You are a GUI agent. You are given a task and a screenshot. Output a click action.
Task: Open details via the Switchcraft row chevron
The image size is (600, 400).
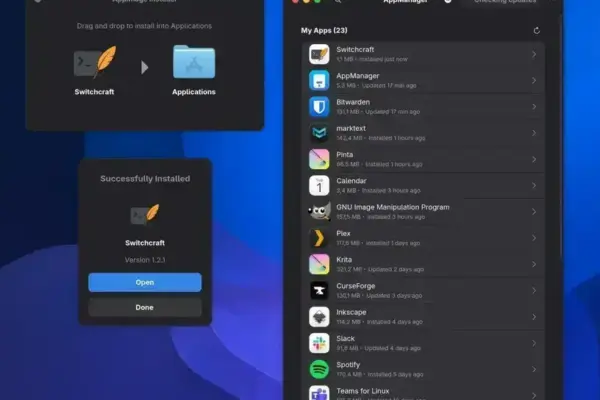(x=534, y=54)
